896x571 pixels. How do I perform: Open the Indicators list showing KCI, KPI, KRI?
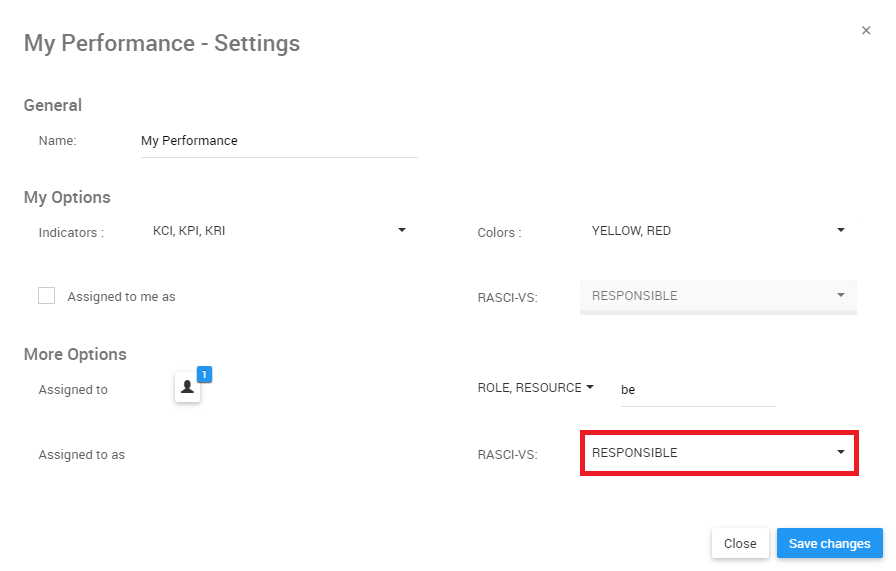coord(270,231)
